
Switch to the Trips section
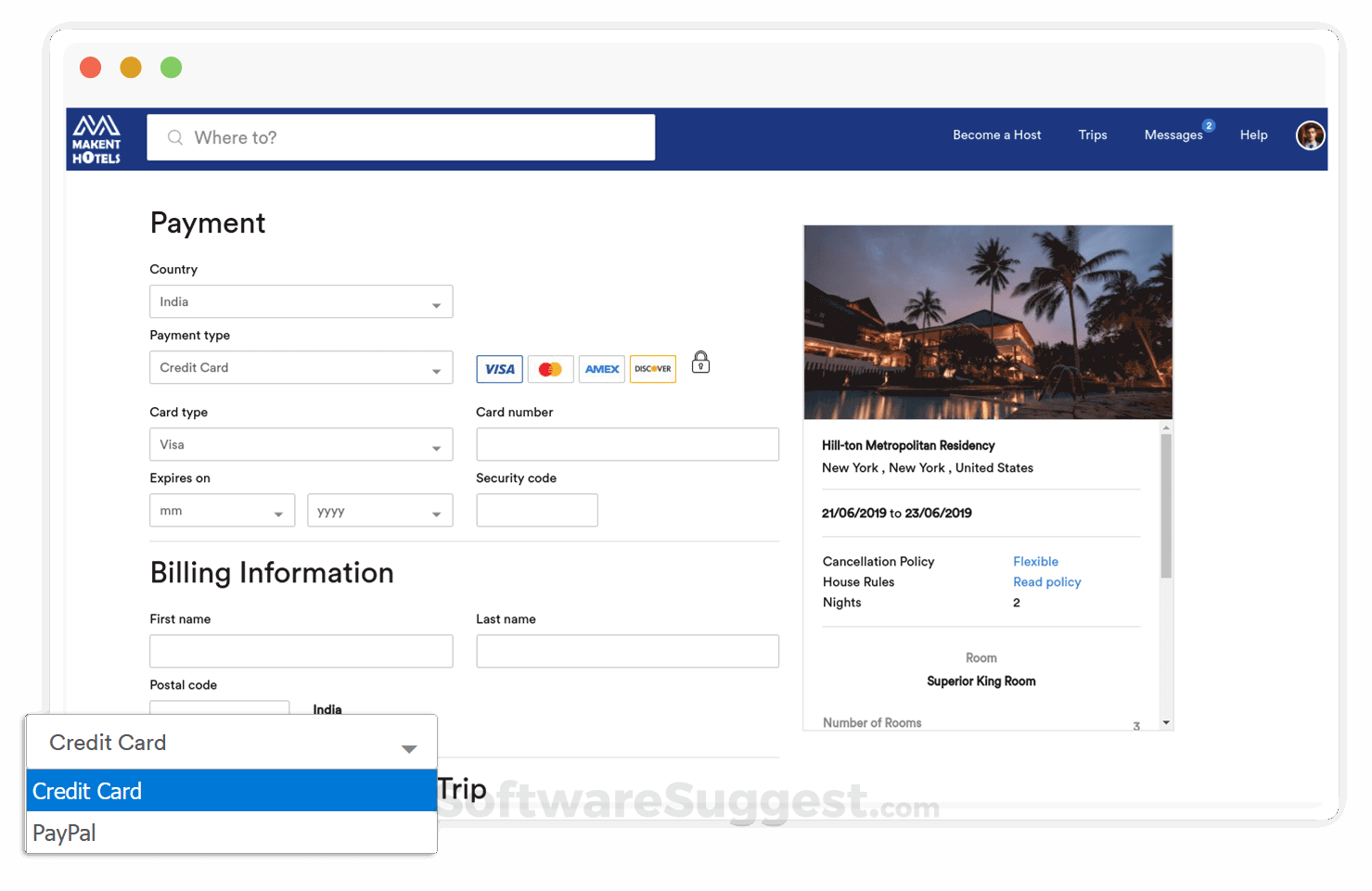(1092, 134)
